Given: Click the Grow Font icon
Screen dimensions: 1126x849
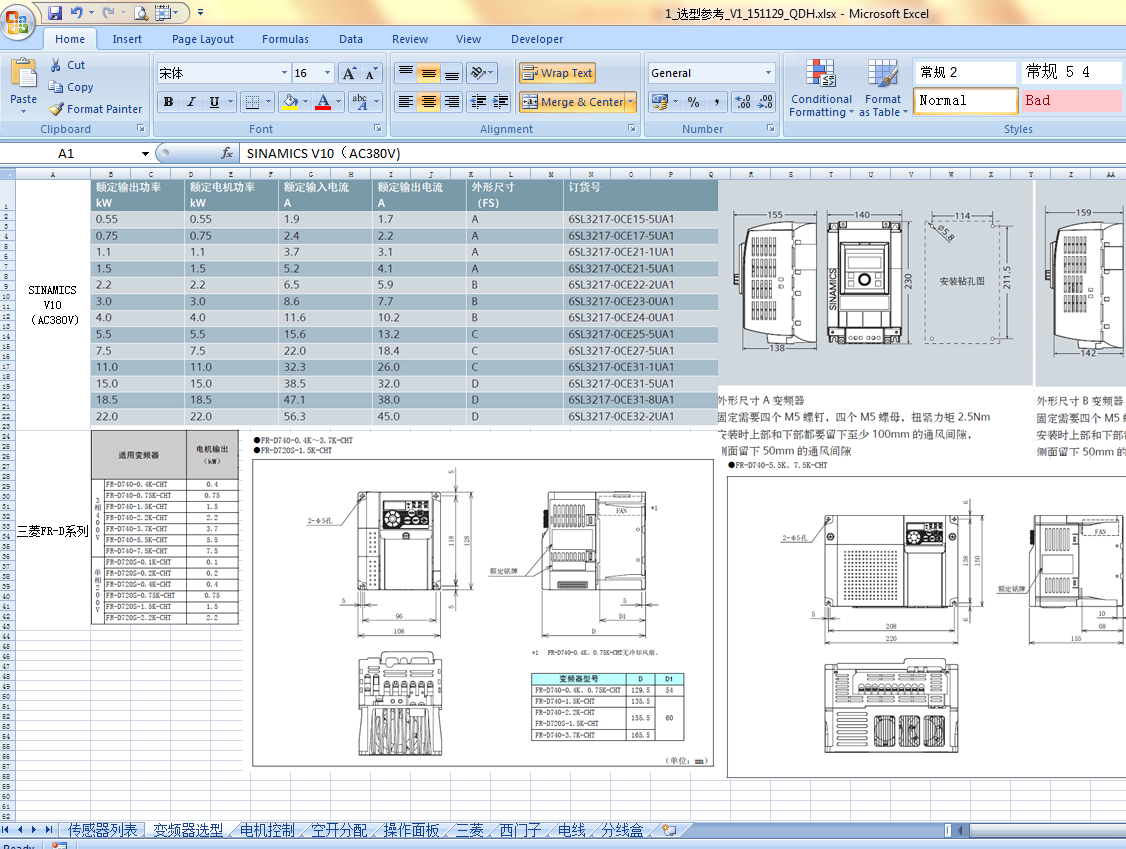Looking at the screenshot, I should coord(349,73).
